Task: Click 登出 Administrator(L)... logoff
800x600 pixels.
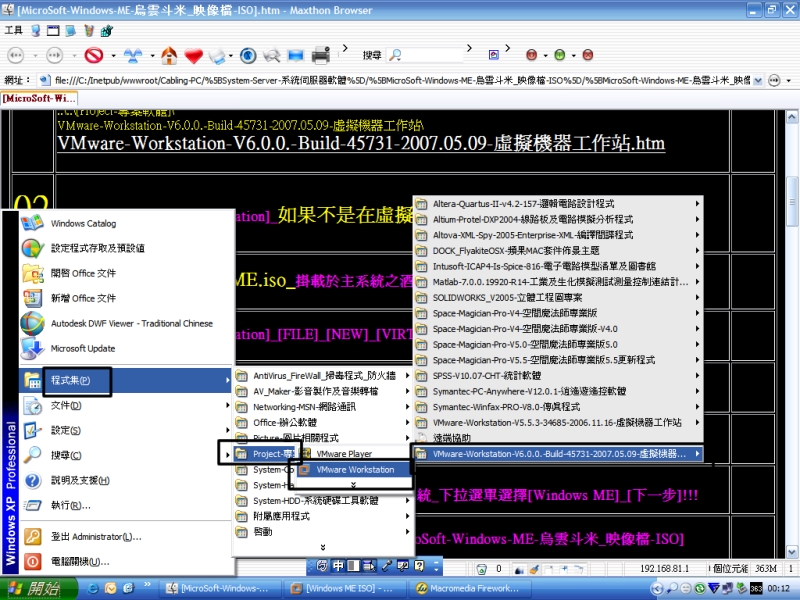Action: click(x=126, y=537)
